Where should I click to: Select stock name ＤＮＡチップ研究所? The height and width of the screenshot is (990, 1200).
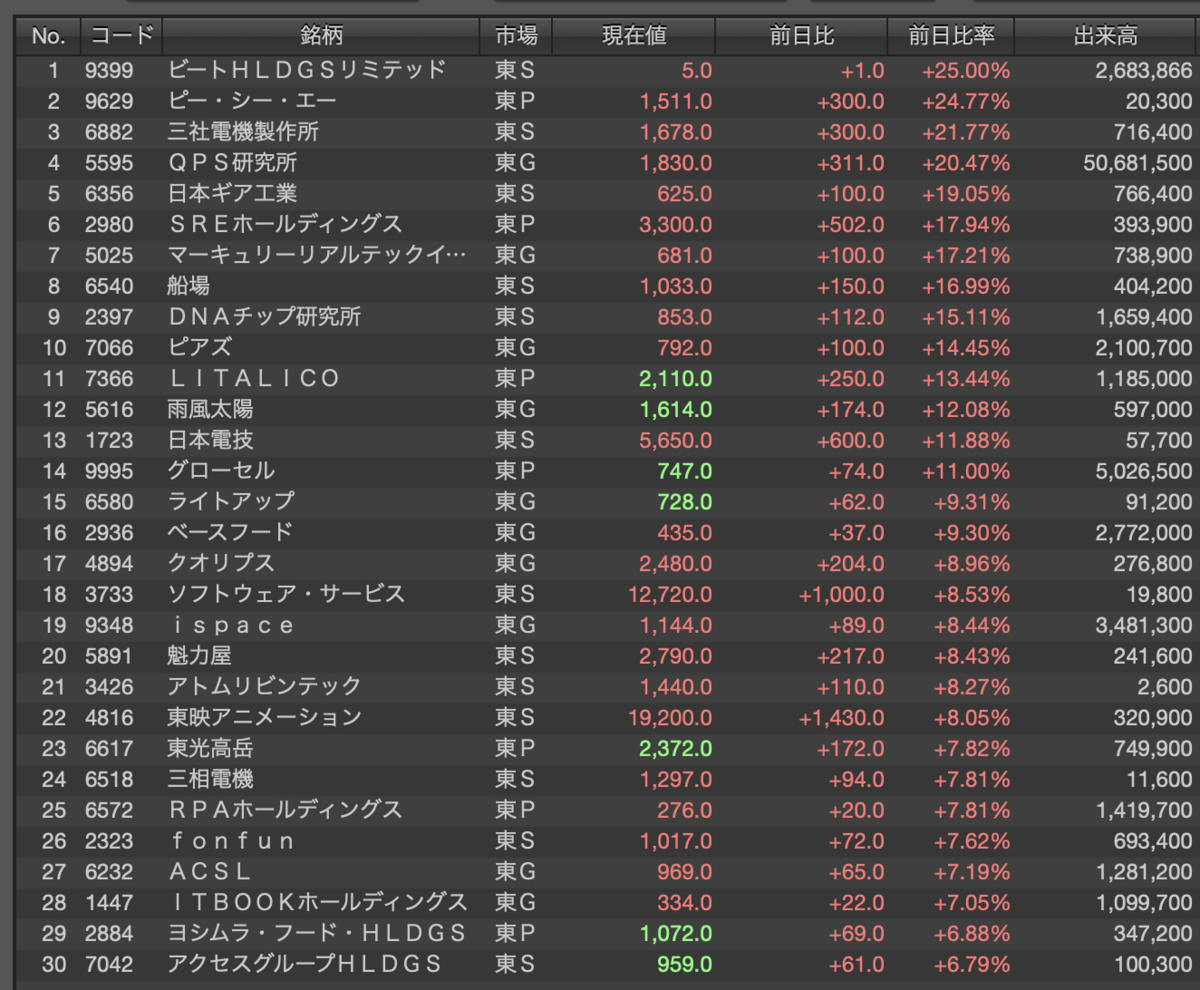pyautogui.click(x=265, y=317)
